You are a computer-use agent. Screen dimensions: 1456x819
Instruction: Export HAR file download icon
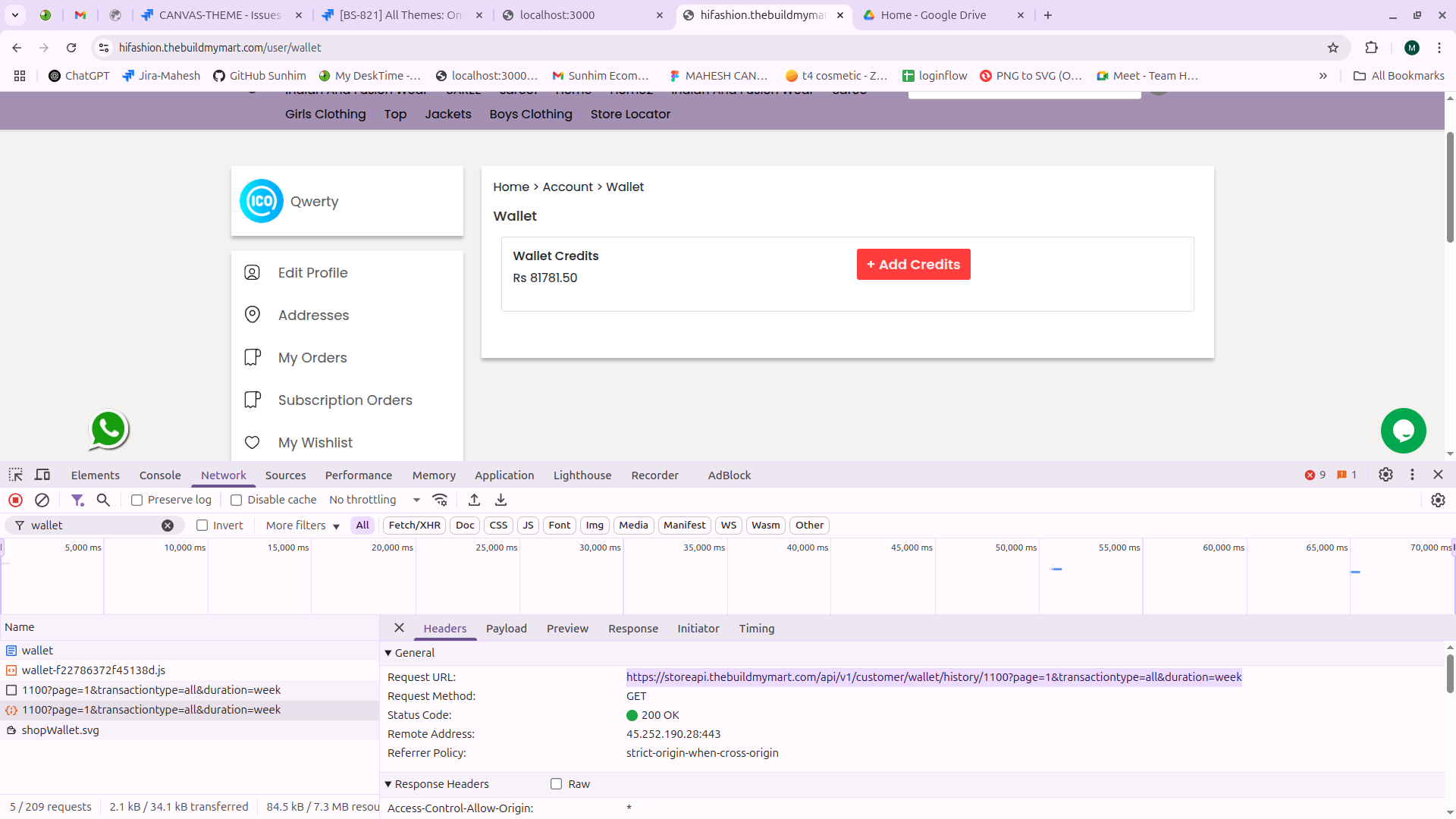point(500,500)
